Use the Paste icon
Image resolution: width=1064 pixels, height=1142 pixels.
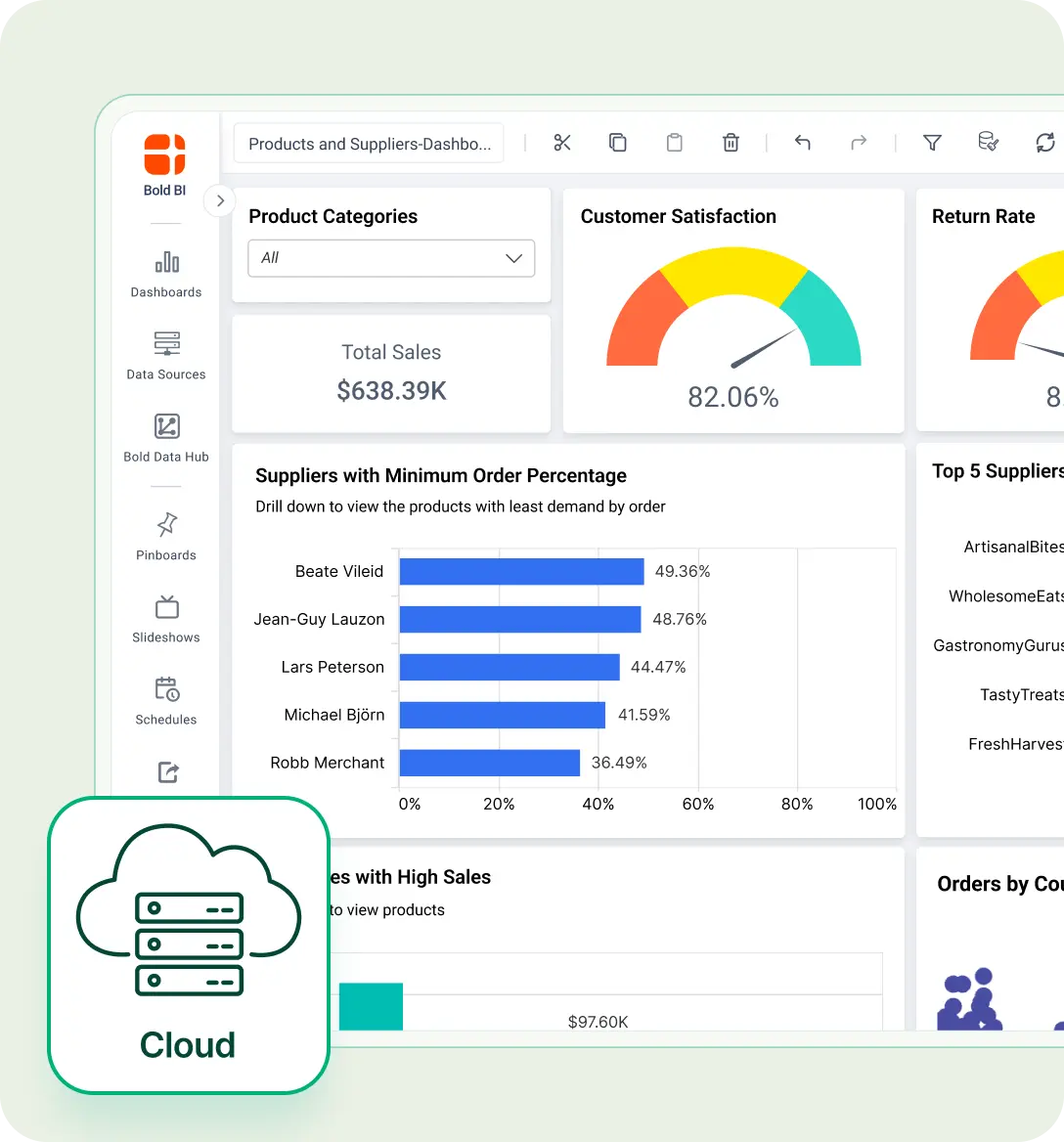[x=674, y=142]
